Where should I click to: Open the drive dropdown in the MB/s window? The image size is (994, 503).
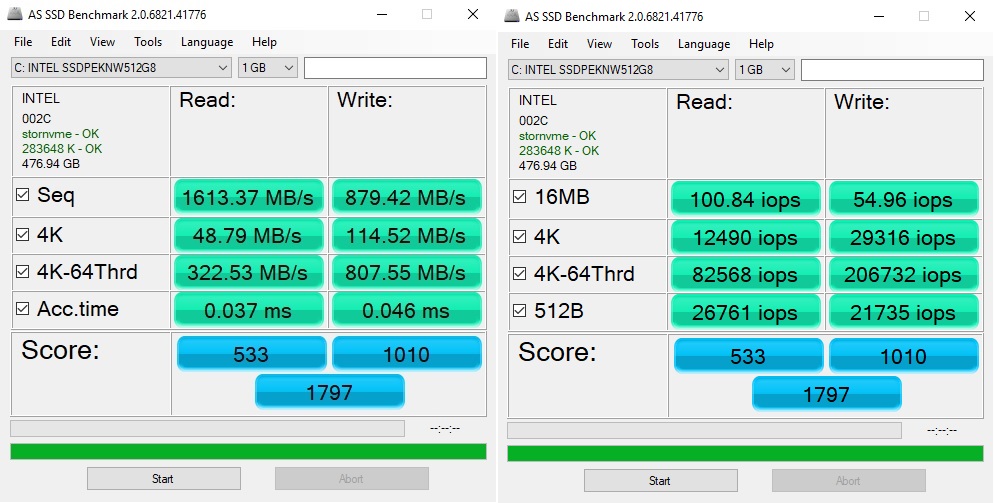coord(223,68)
